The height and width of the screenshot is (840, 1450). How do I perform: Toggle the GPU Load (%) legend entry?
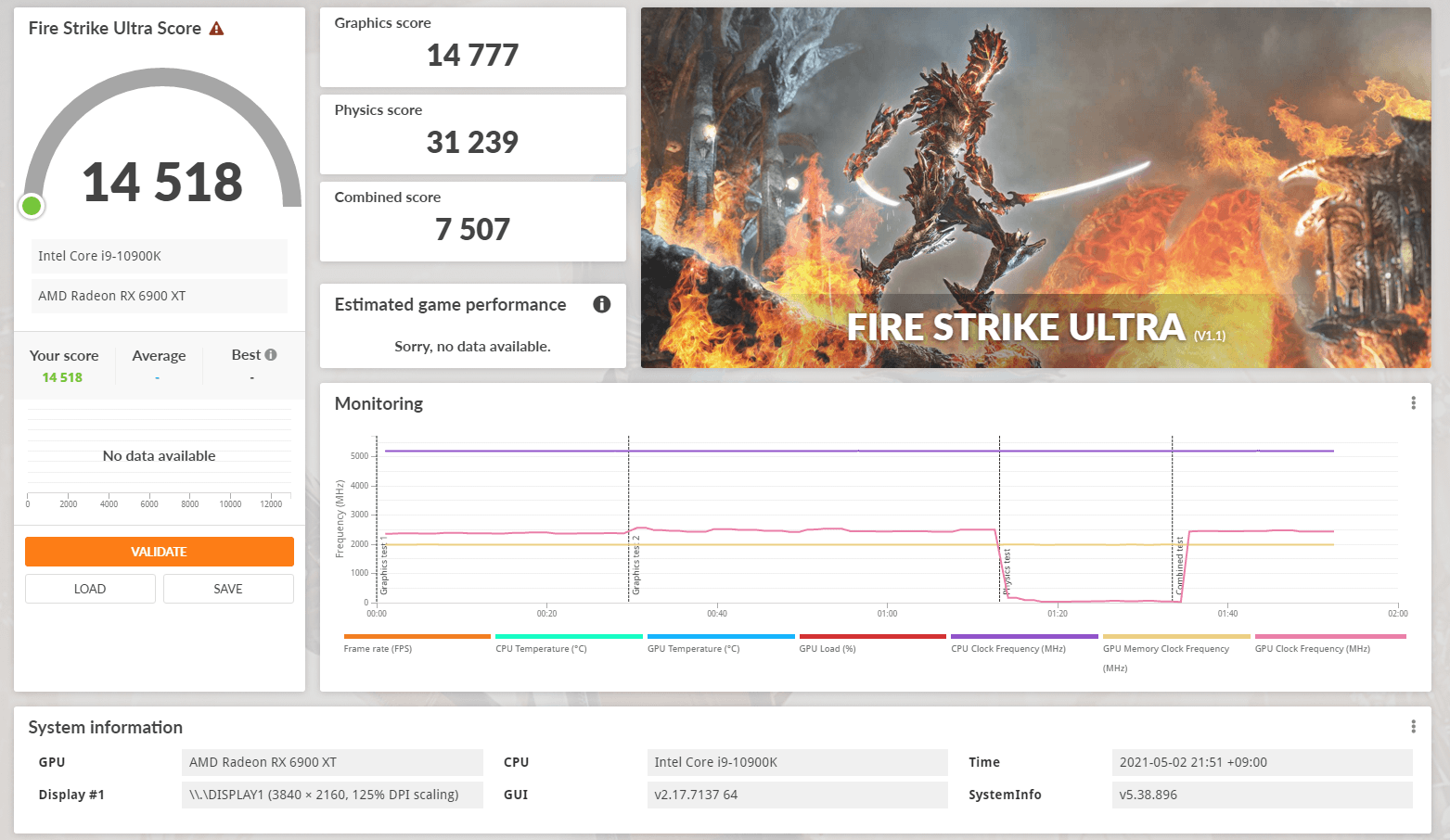pos(872,643)
